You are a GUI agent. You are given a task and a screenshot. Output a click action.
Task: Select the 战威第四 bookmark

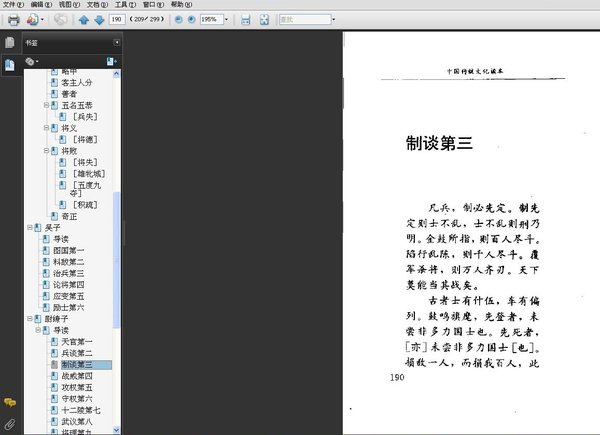pos(76,376)
